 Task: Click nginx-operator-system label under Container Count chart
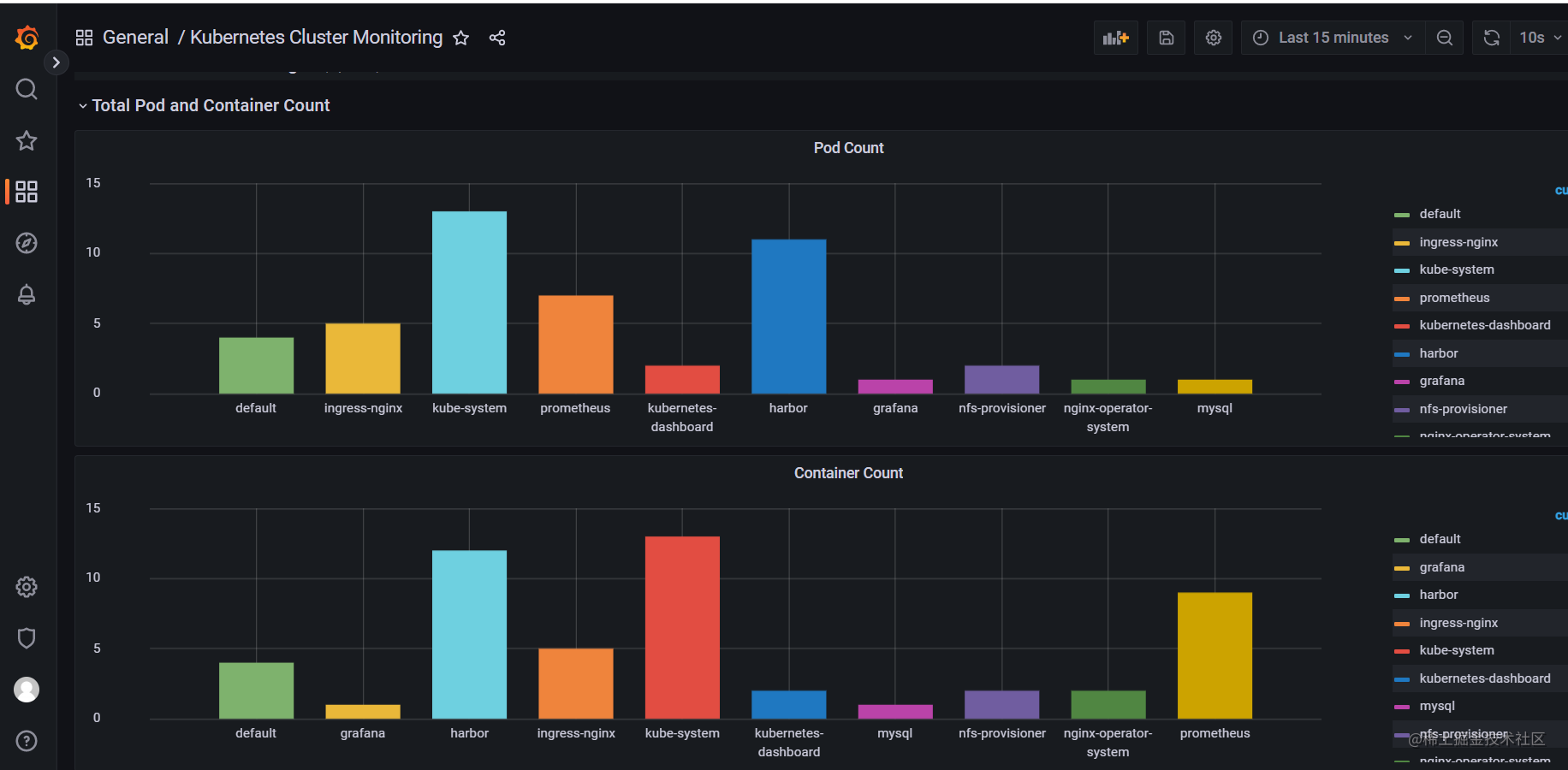1108,743
